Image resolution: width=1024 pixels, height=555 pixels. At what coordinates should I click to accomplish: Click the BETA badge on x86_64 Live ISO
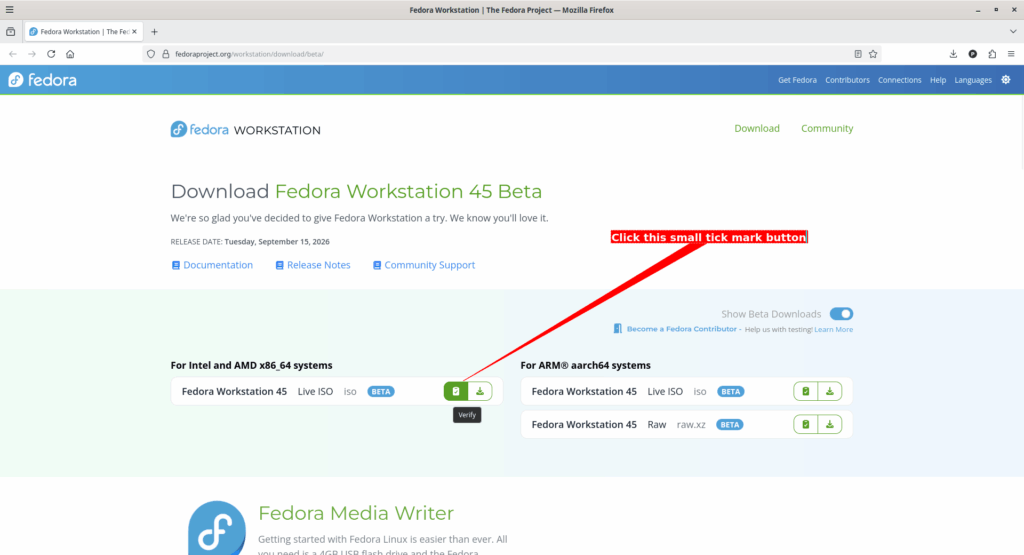381,392
